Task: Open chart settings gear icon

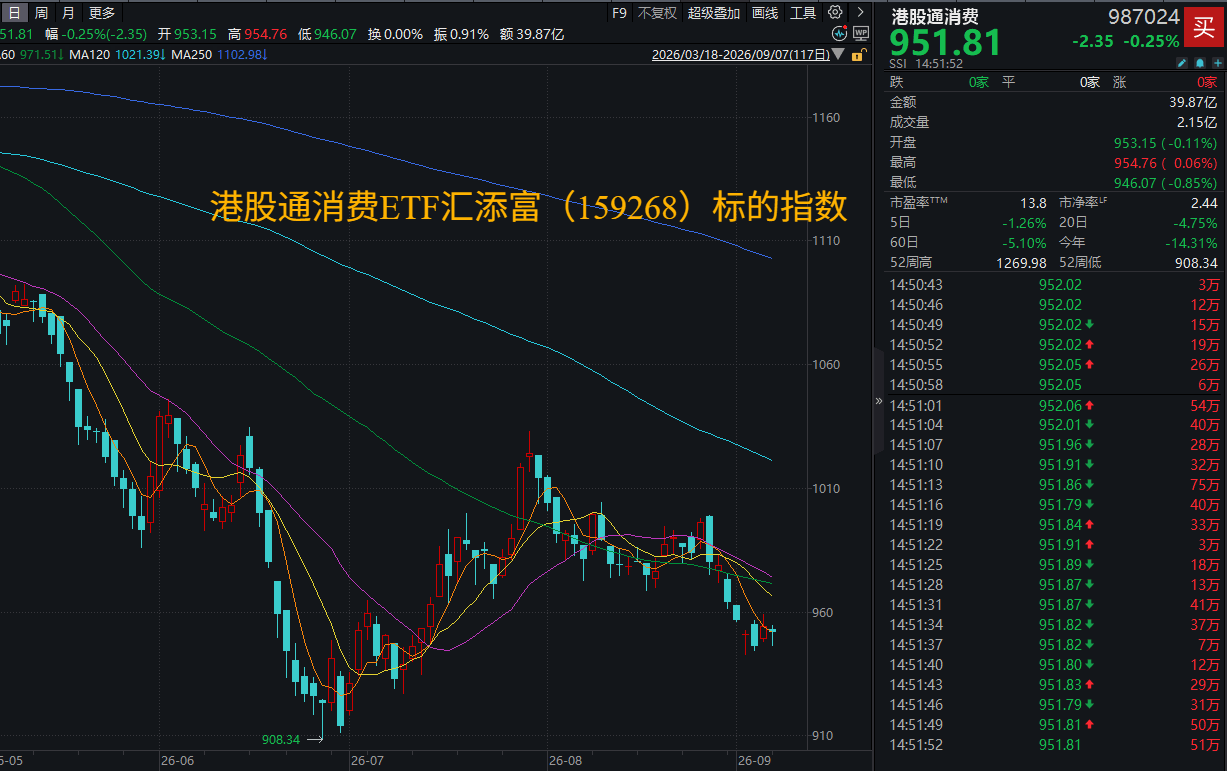Action: tap(835, 13)
